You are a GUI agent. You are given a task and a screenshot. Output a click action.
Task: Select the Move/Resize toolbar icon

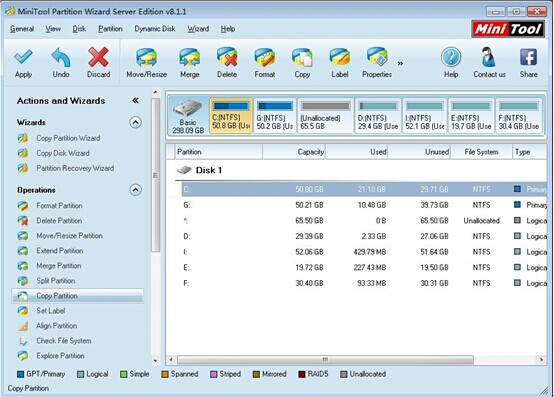pyautogui.click(x=146, y=58)
